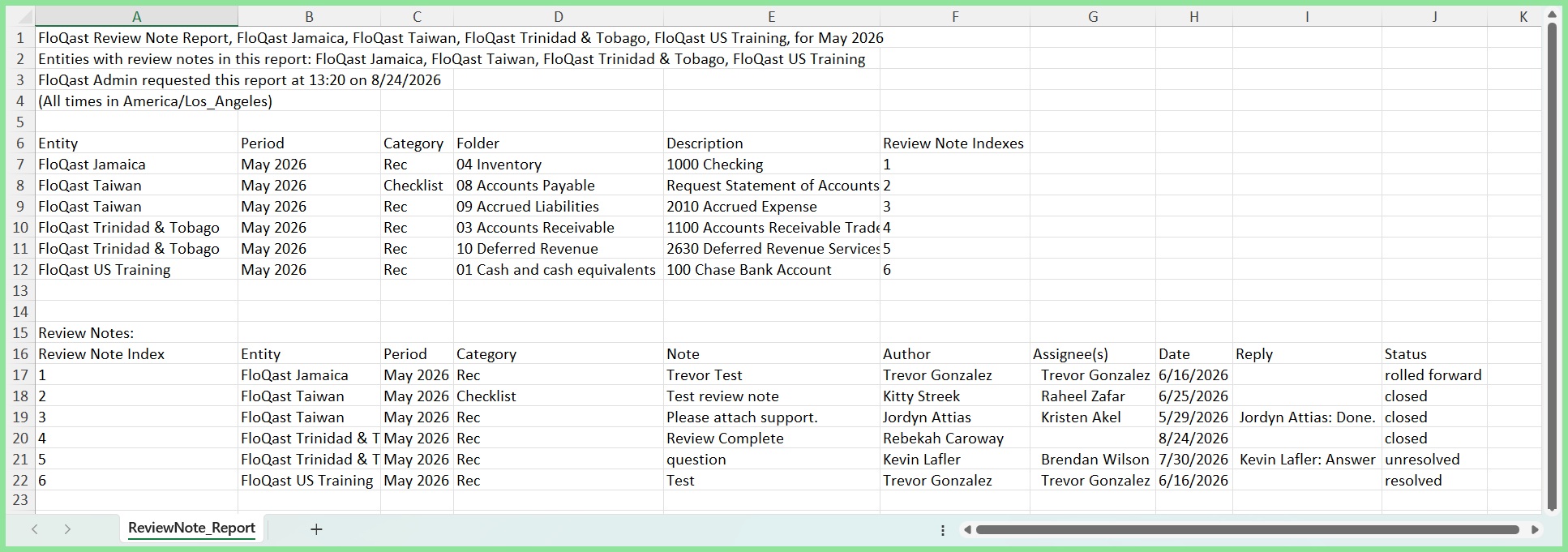Select '01 Cash and cash equivalents' cell
The height and width of the screenshot is (552, 1568).
[x=558, y=270]
